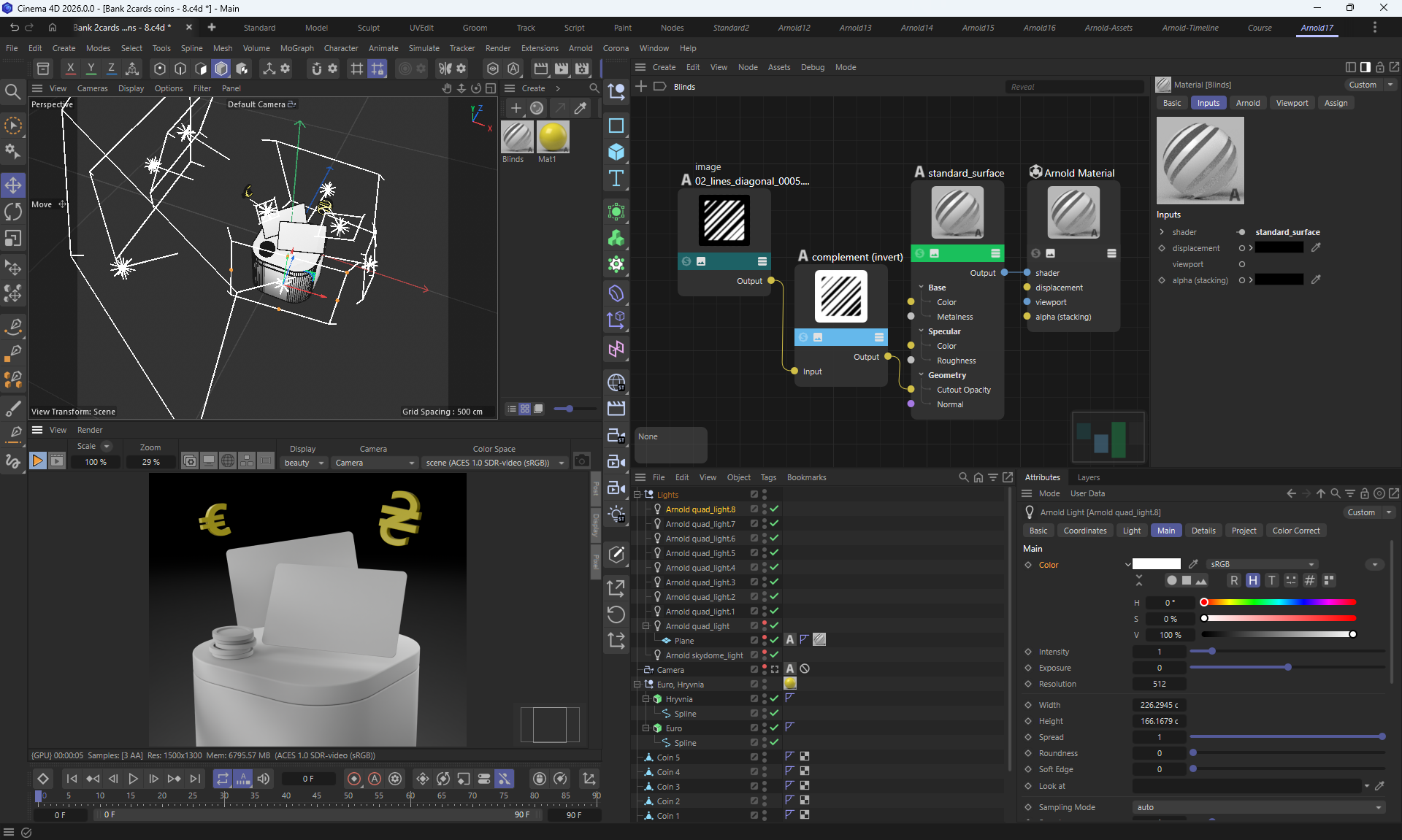Screen dimensions: 1402x840
Task: Select the Rotate tool in left toolbar
Action: tap(13, 212)
